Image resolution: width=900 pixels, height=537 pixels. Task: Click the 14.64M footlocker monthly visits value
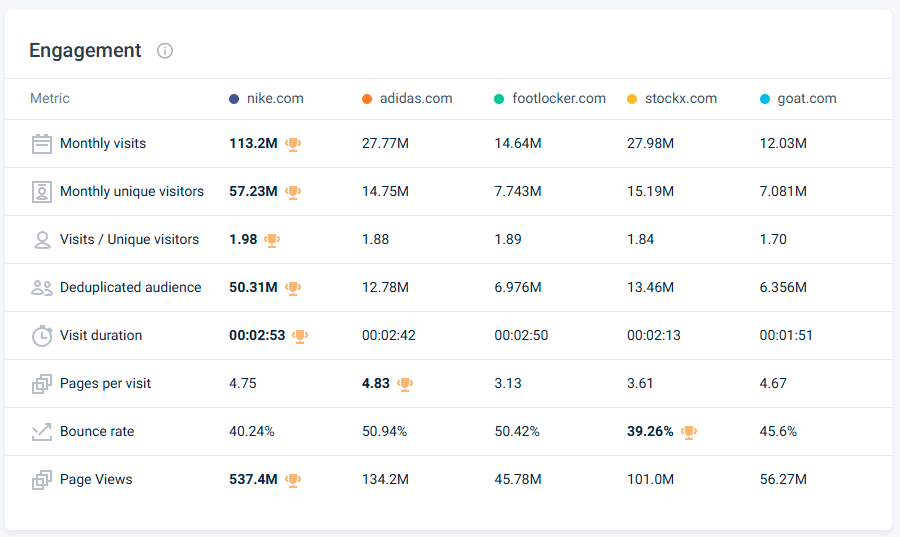(x=518, y=143)
